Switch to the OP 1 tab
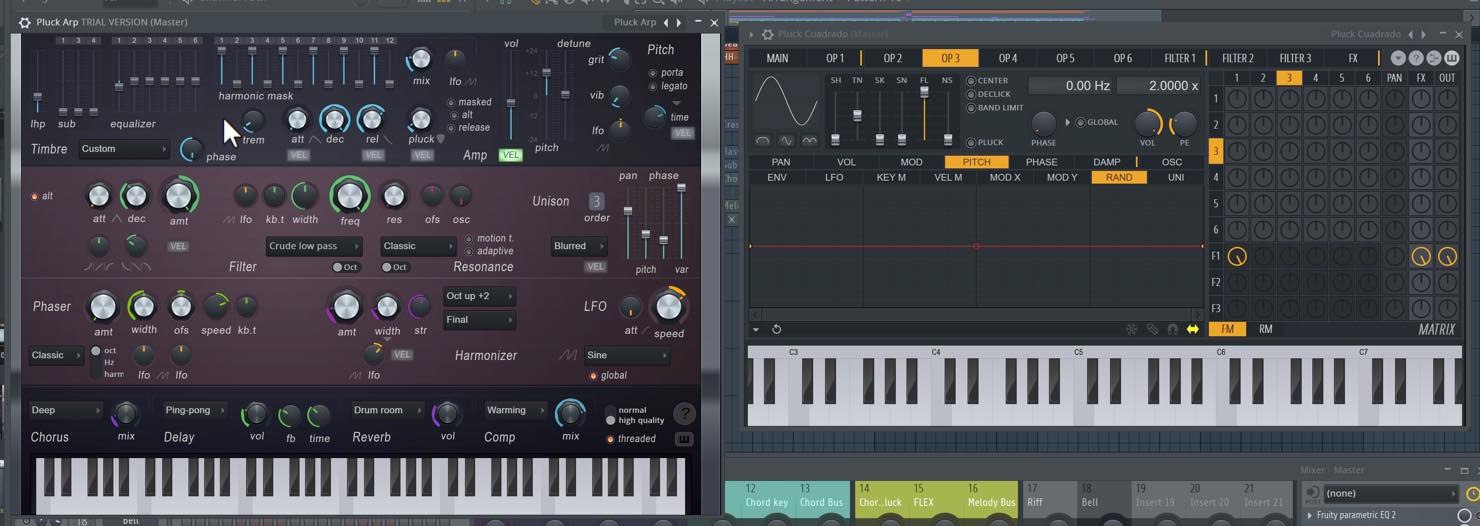Image resolution: width=1480 pixels, height=526 pixels. (834, 58)
